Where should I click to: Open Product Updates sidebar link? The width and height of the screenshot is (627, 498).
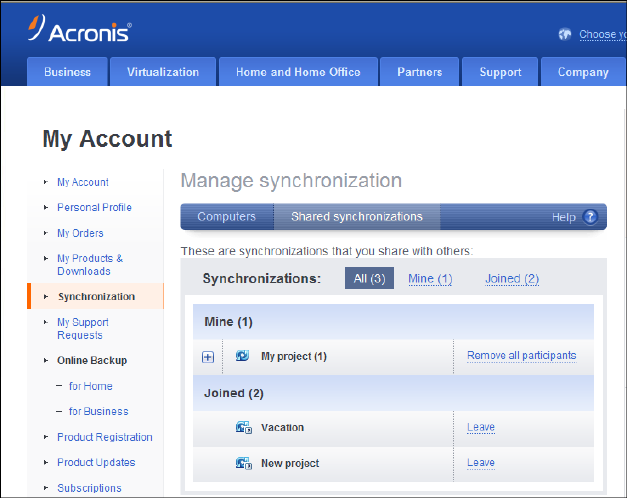point(96,462)
